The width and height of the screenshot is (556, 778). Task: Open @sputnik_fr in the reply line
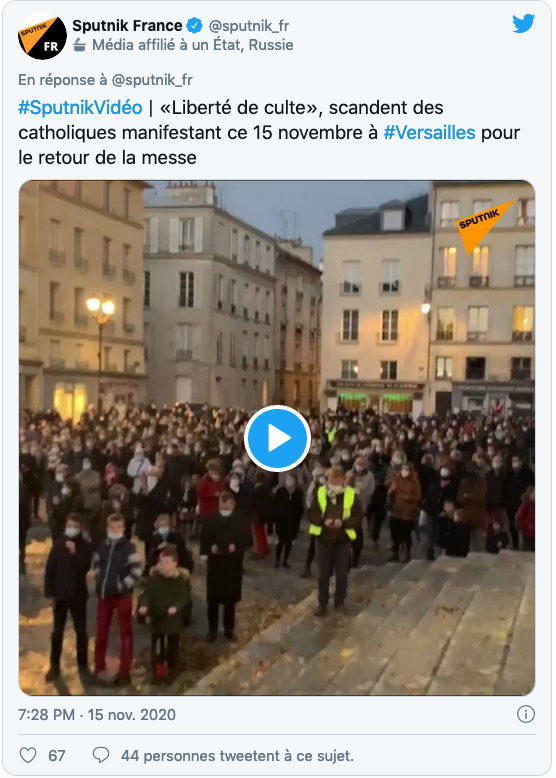(152, 80)
